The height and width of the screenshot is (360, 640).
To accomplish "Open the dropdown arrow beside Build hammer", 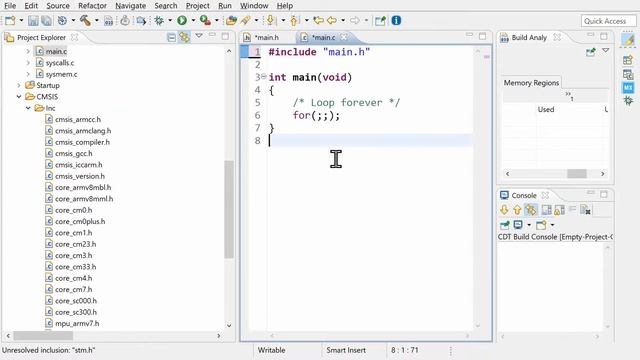I will point(97,20).
